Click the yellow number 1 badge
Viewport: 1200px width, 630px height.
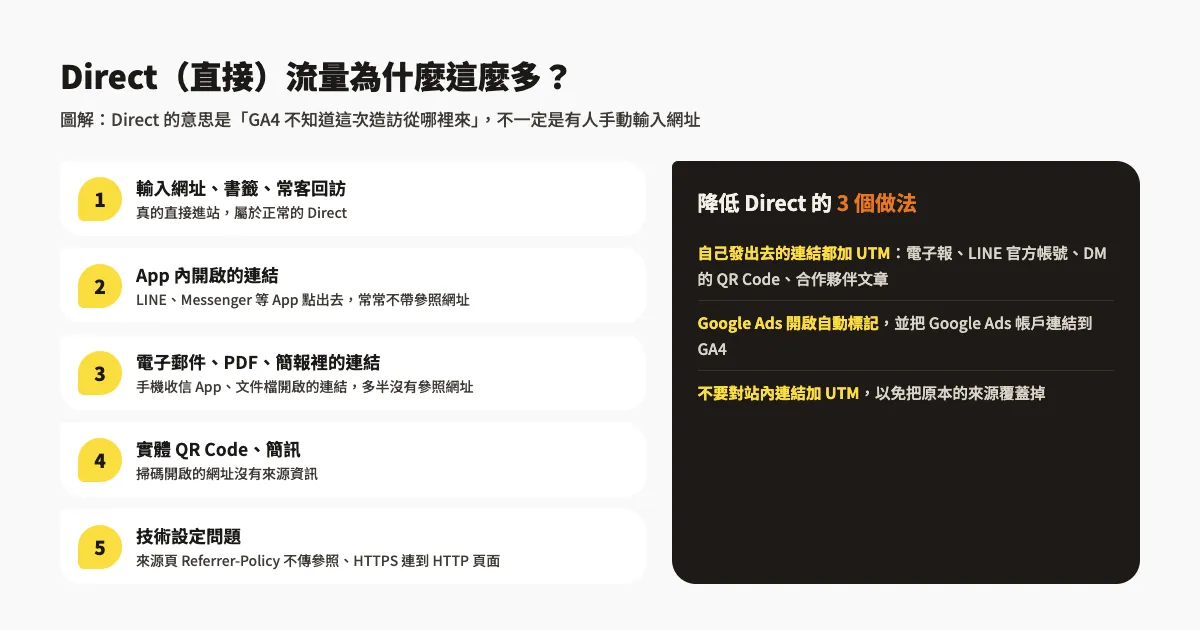coord(100,199)
